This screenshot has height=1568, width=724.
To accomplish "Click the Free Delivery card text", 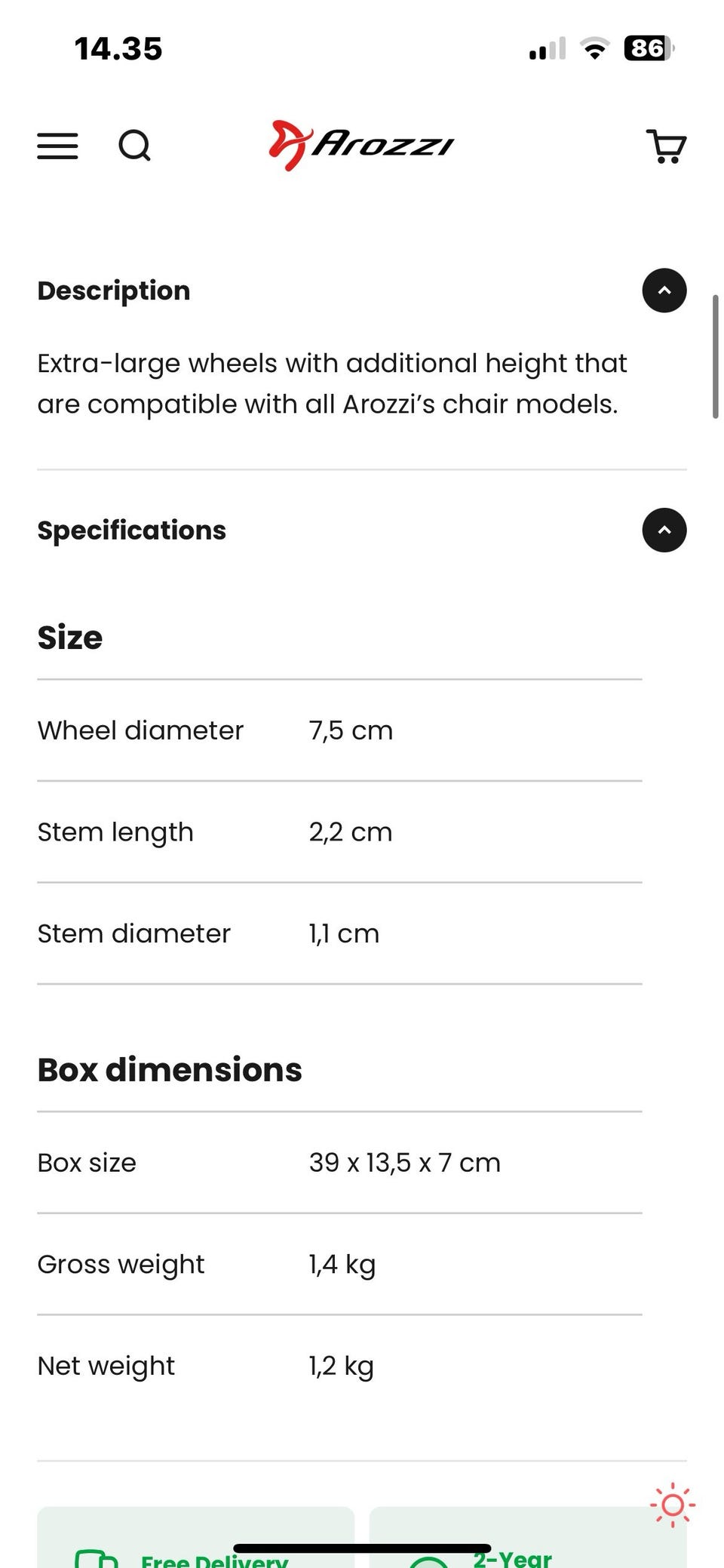I will [x=215, y=1560].
